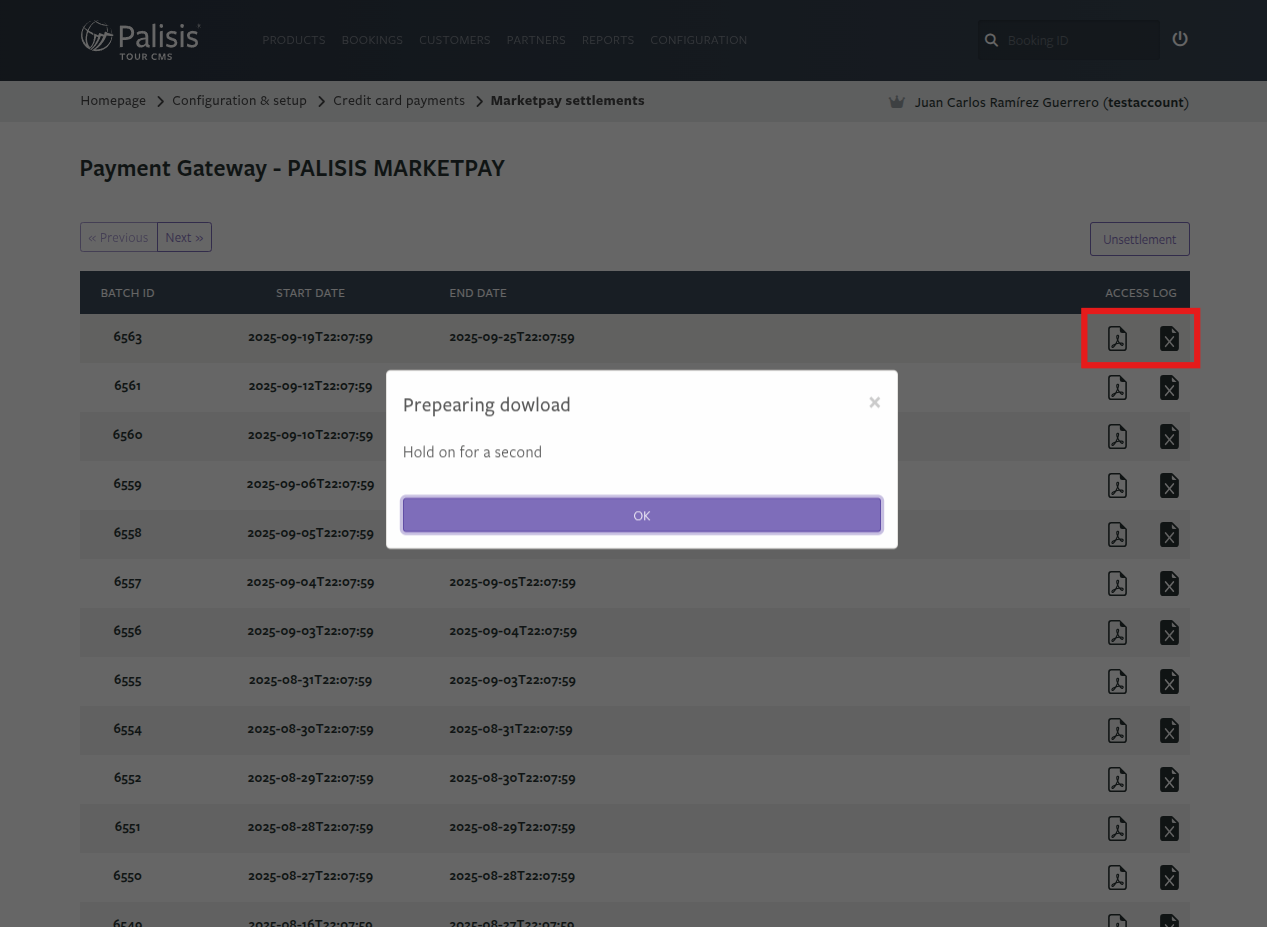Download Excel file for batch 6563
The image size is (1267, 927).
coord(1169,339)
